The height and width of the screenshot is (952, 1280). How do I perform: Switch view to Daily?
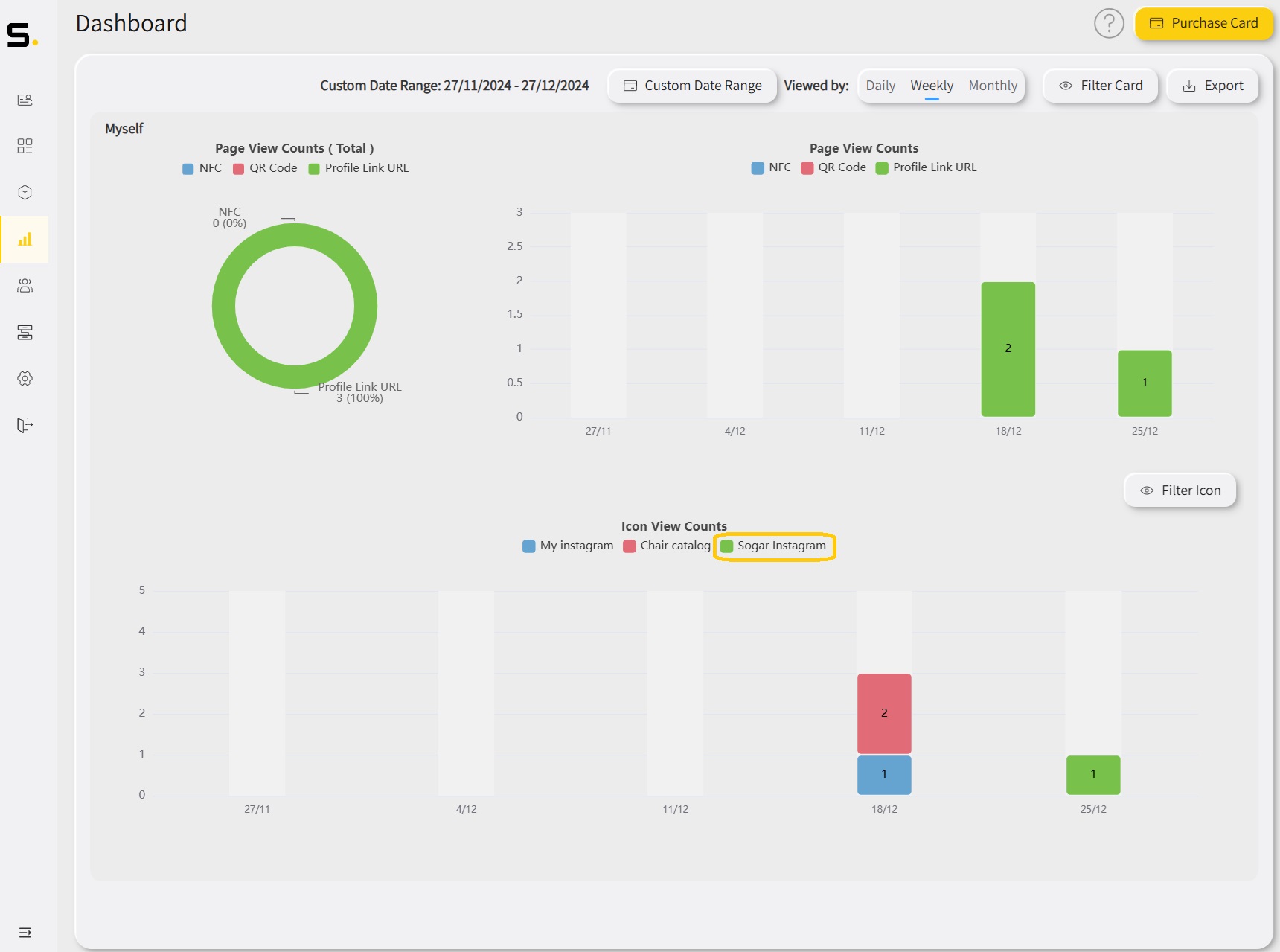(880, 86)
